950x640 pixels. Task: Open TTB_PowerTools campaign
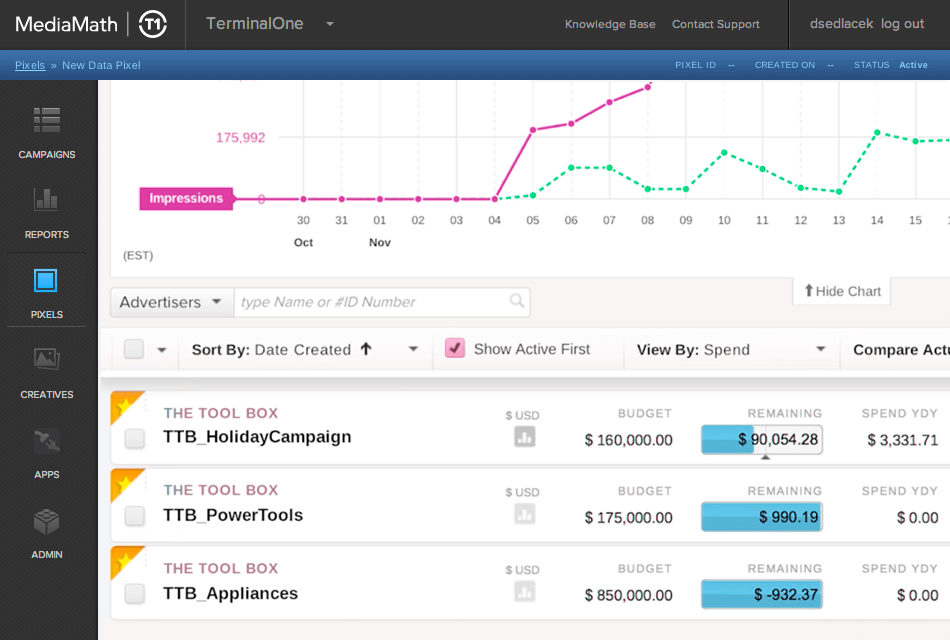(233, 515)
